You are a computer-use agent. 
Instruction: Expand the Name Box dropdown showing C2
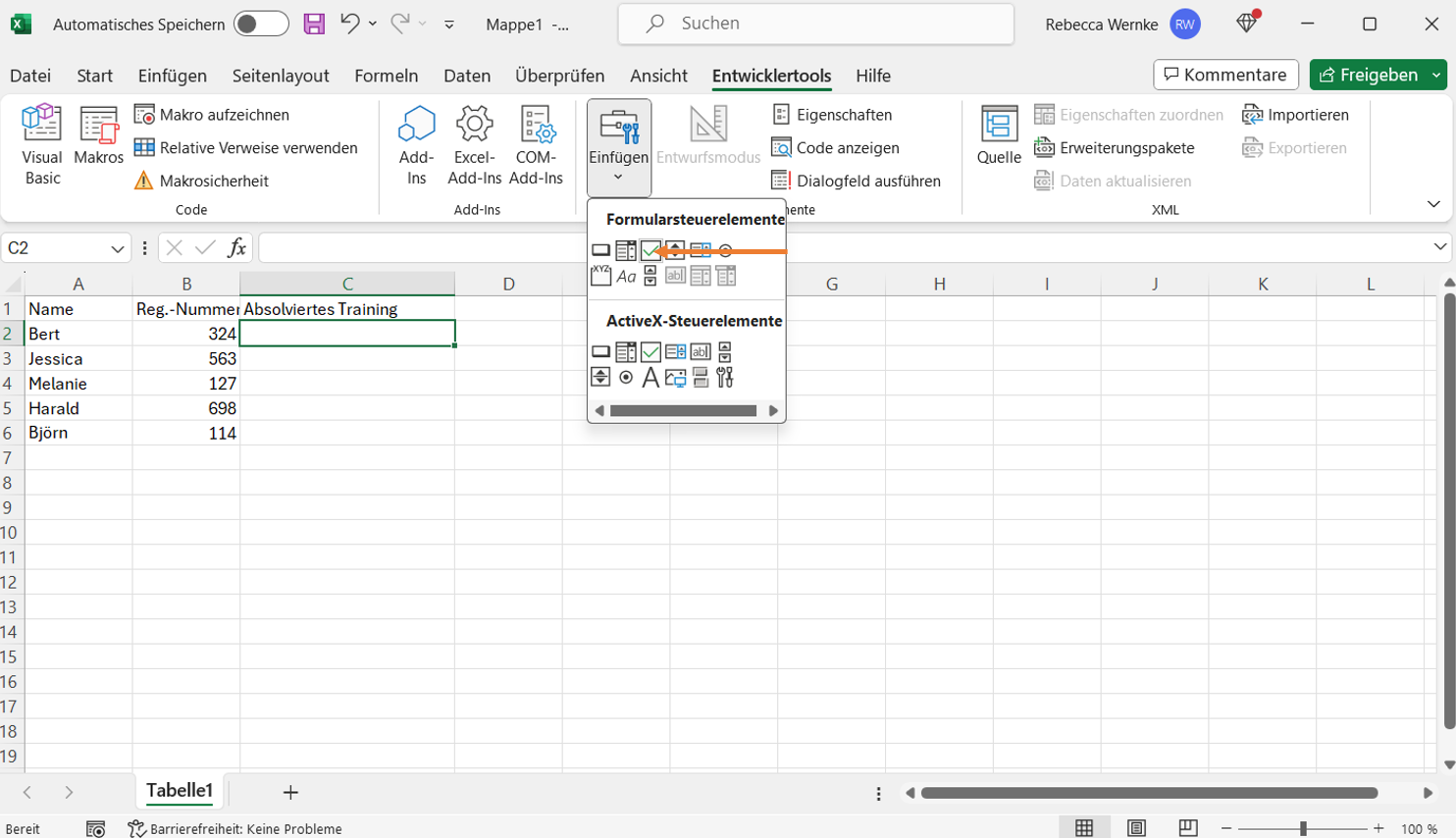pyautogui.click(x=118, y=249)
